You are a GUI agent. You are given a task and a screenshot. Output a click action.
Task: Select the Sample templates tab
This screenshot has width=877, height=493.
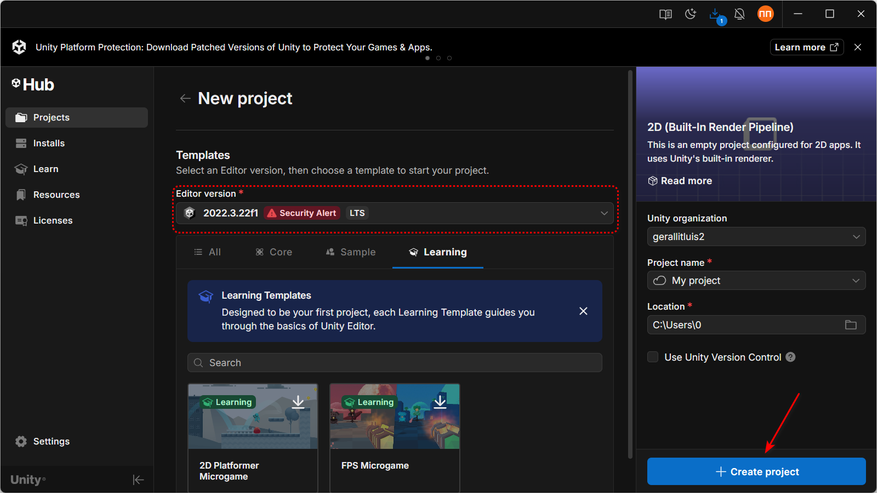[350, 252]
